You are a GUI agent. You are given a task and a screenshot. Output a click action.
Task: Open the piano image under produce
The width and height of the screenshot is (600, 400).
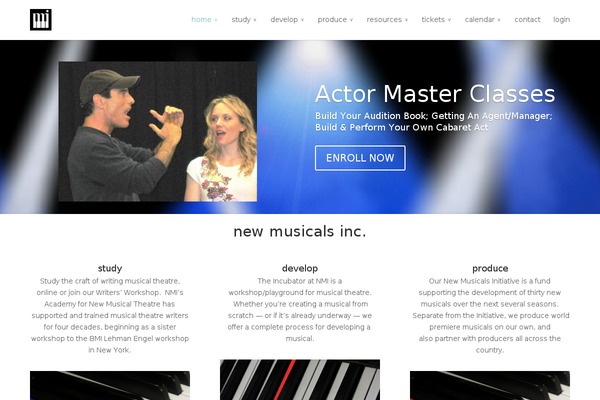[x=490, y=385]
